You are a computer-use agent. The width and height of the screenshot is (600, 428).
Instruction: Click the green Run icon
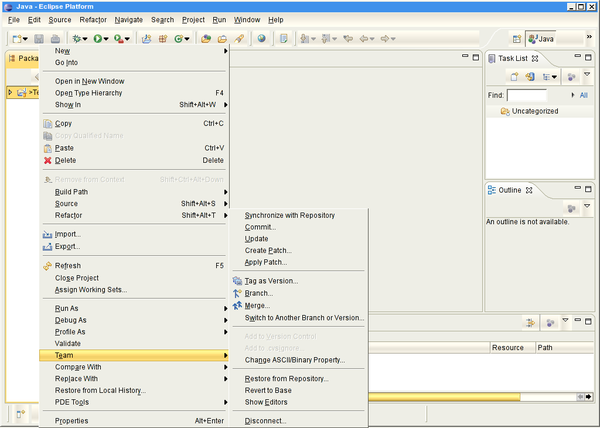(98, 39)
